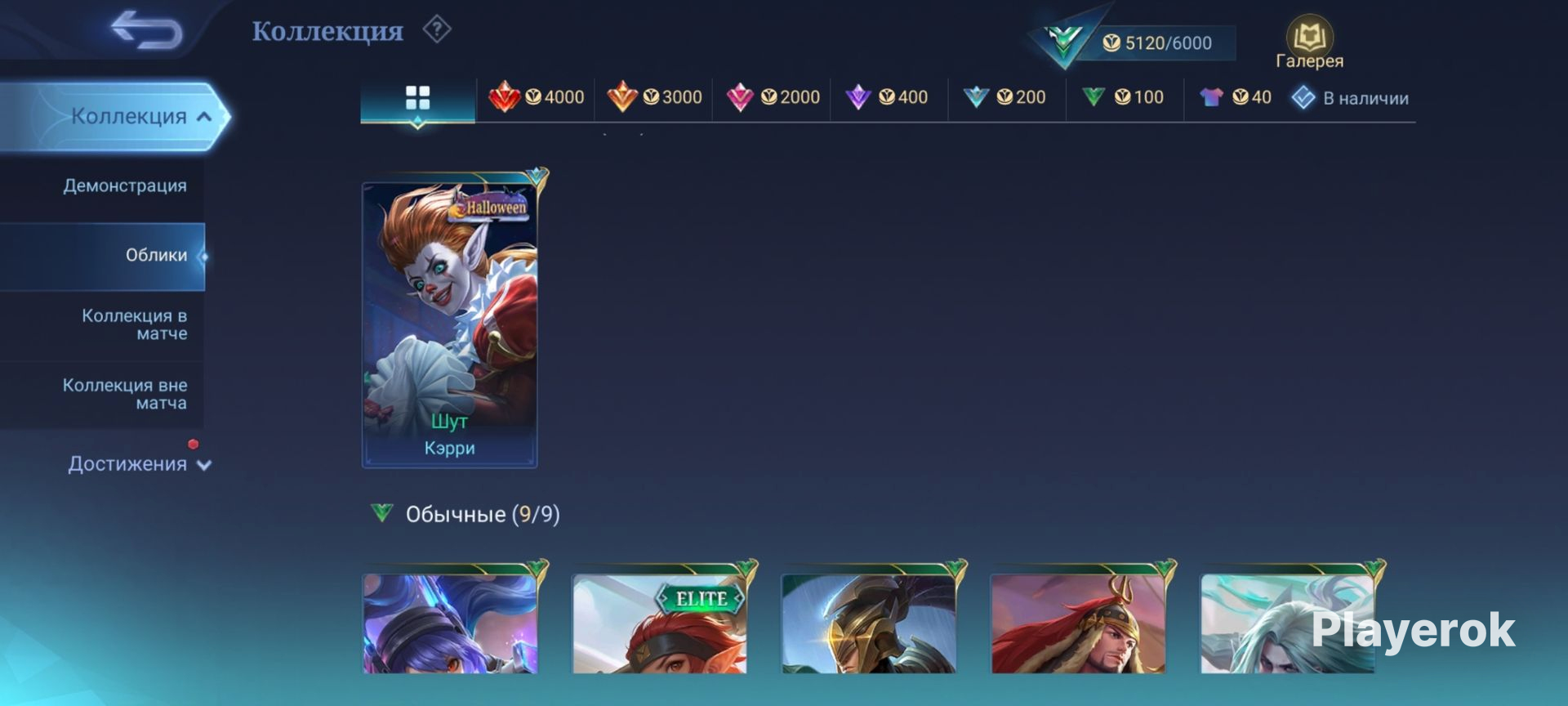Open the Галерея gallery icon
The height and width of the screenshot is (706, 1568).
coord(1309,42)
